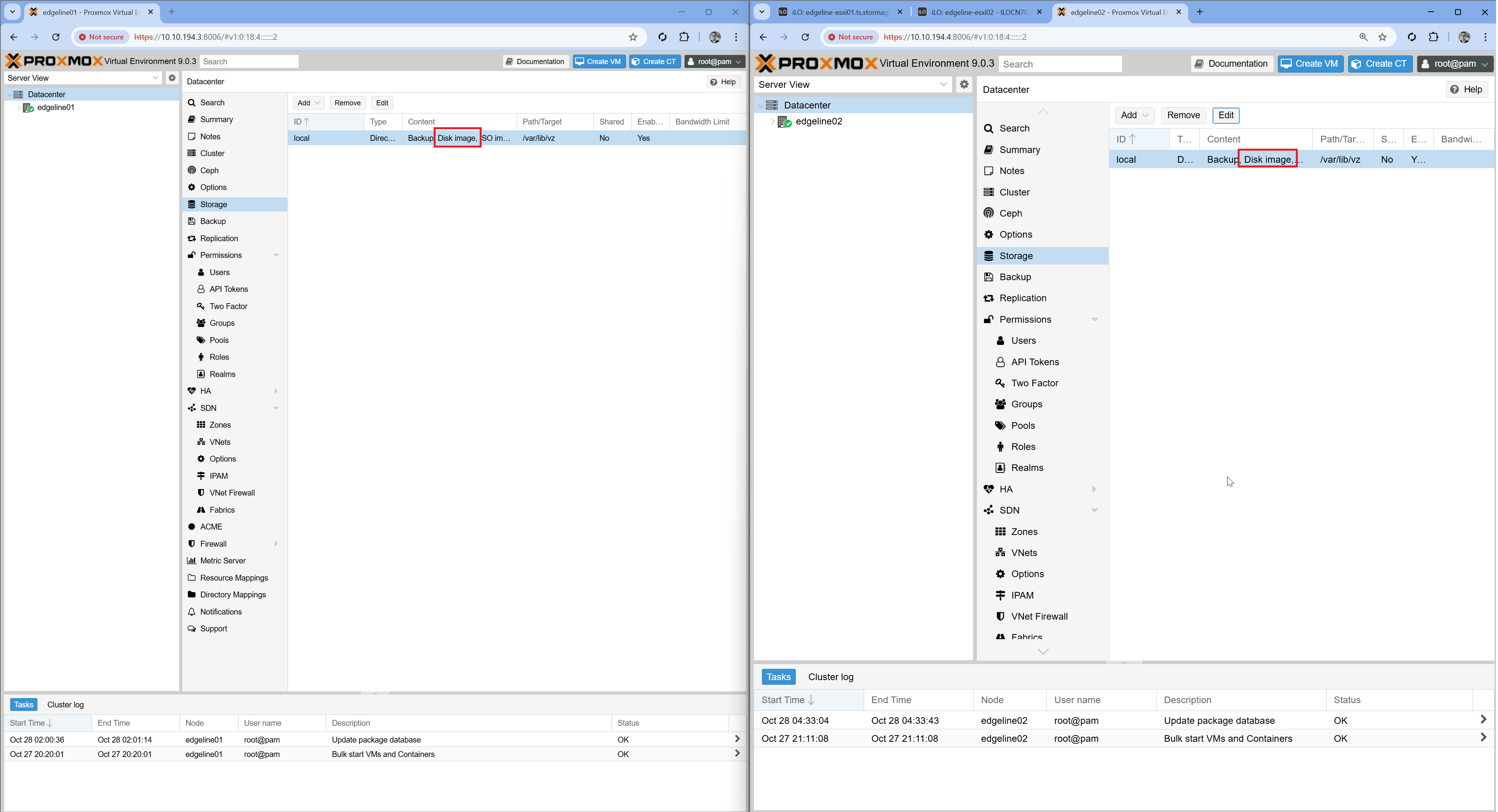
Task: Collapse SDN section in edgeline02 window
Action: pos(1094,510)
